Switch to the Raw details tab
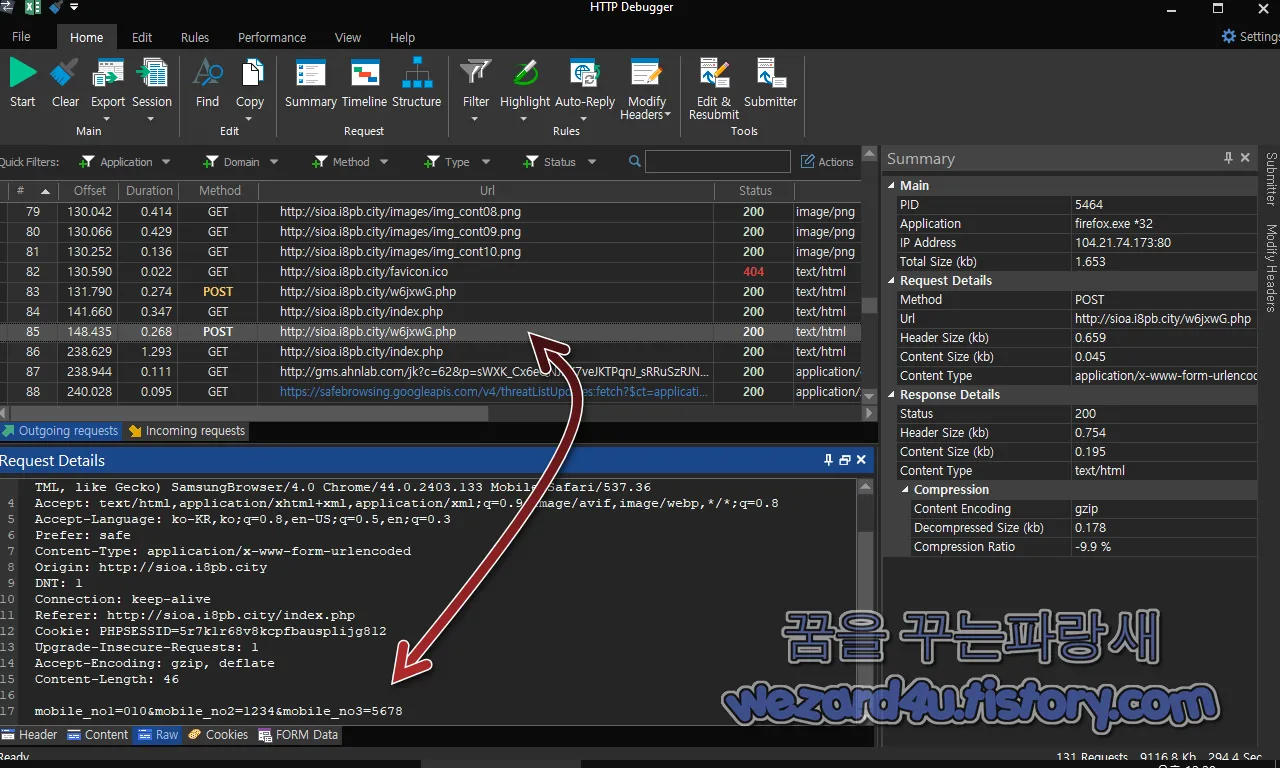 (158, 734)
